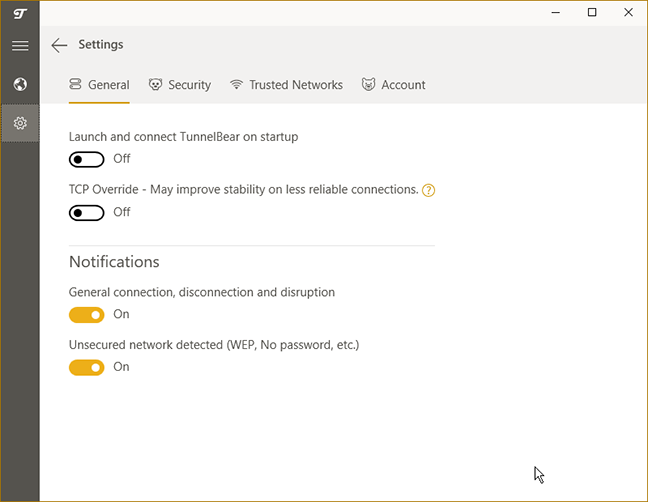Open the Account tab
Viewport: 648px width, 502px height.
[x=403, y=85]
